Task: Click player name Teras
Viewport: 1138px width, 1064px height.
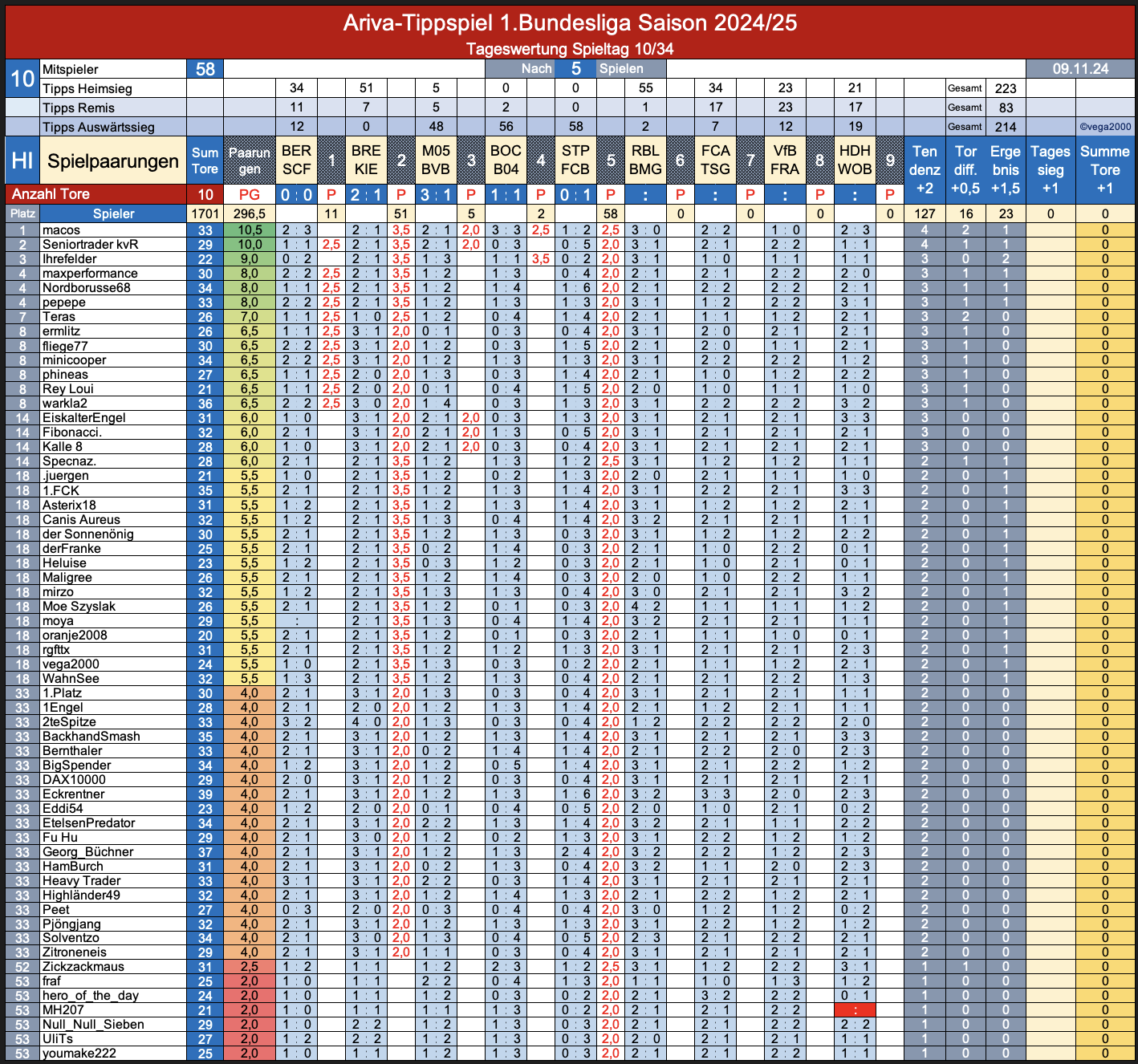Action: coord(59,317)
